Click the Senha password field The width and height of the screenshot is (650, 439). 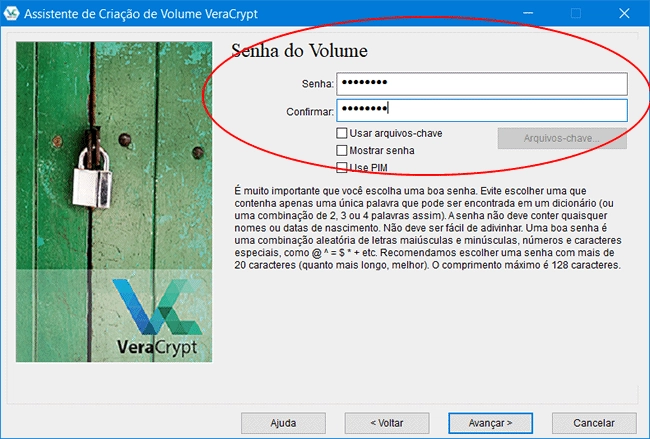pos(482,84)
